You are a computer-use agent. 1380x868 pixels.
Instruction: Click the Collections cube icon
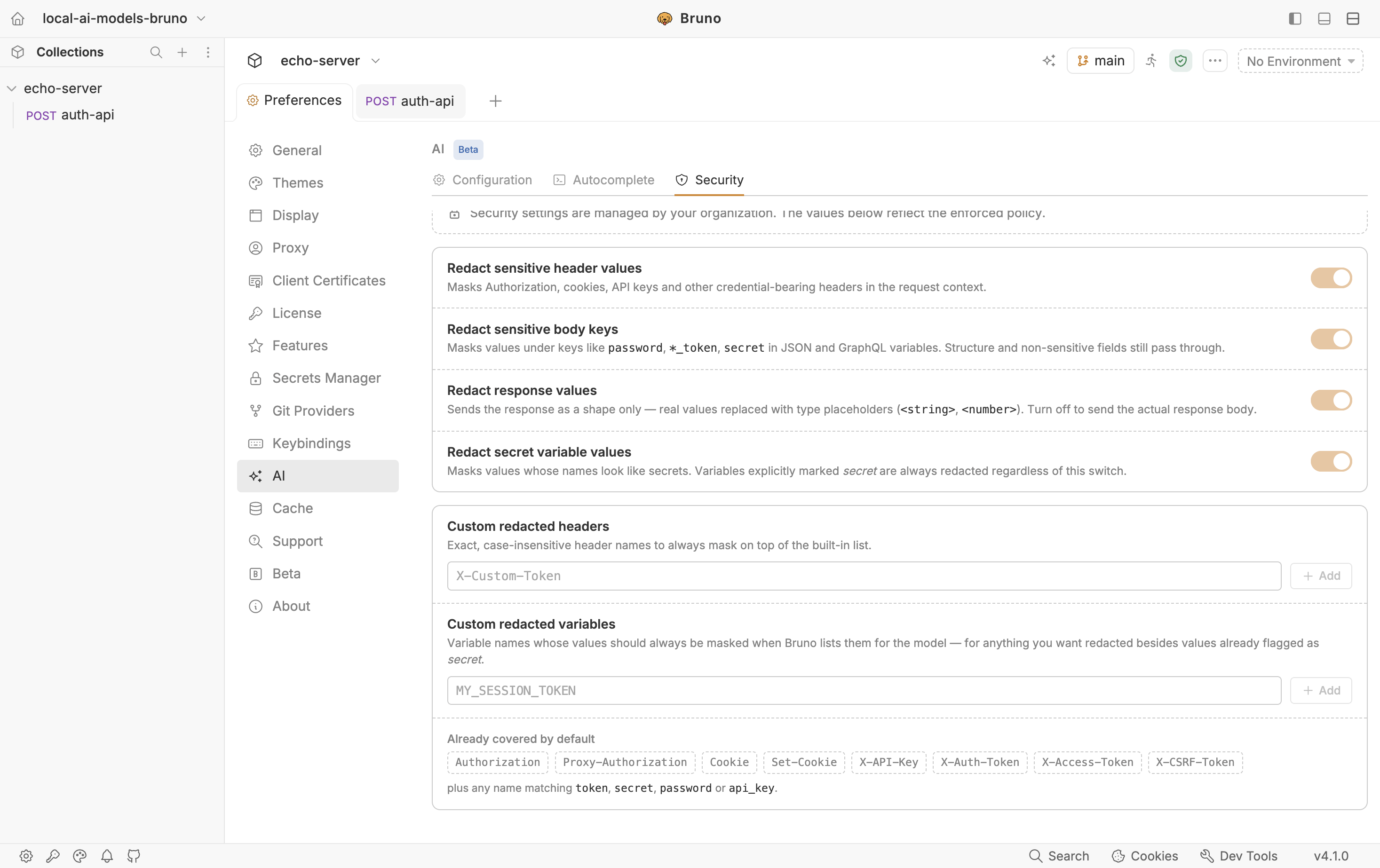click(x=18, y=52)
